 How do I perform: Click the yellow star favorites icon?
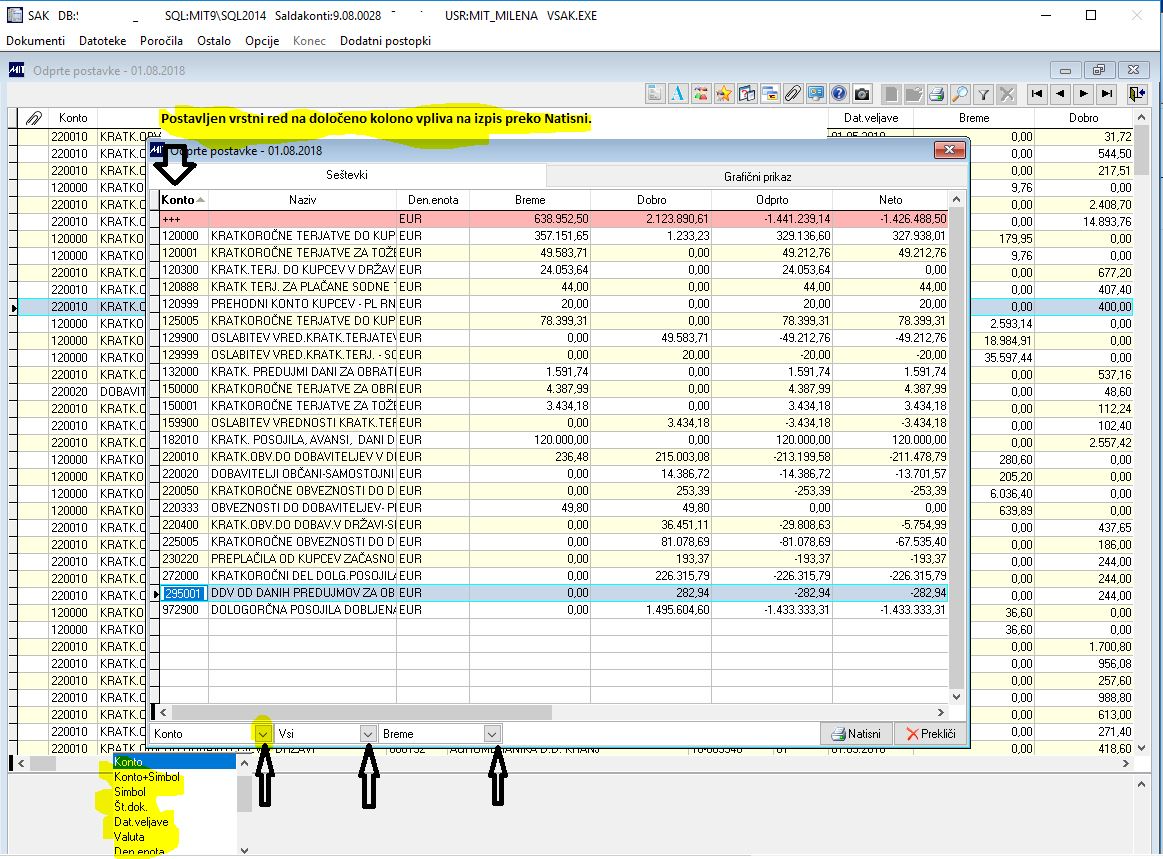coord(723,93)
